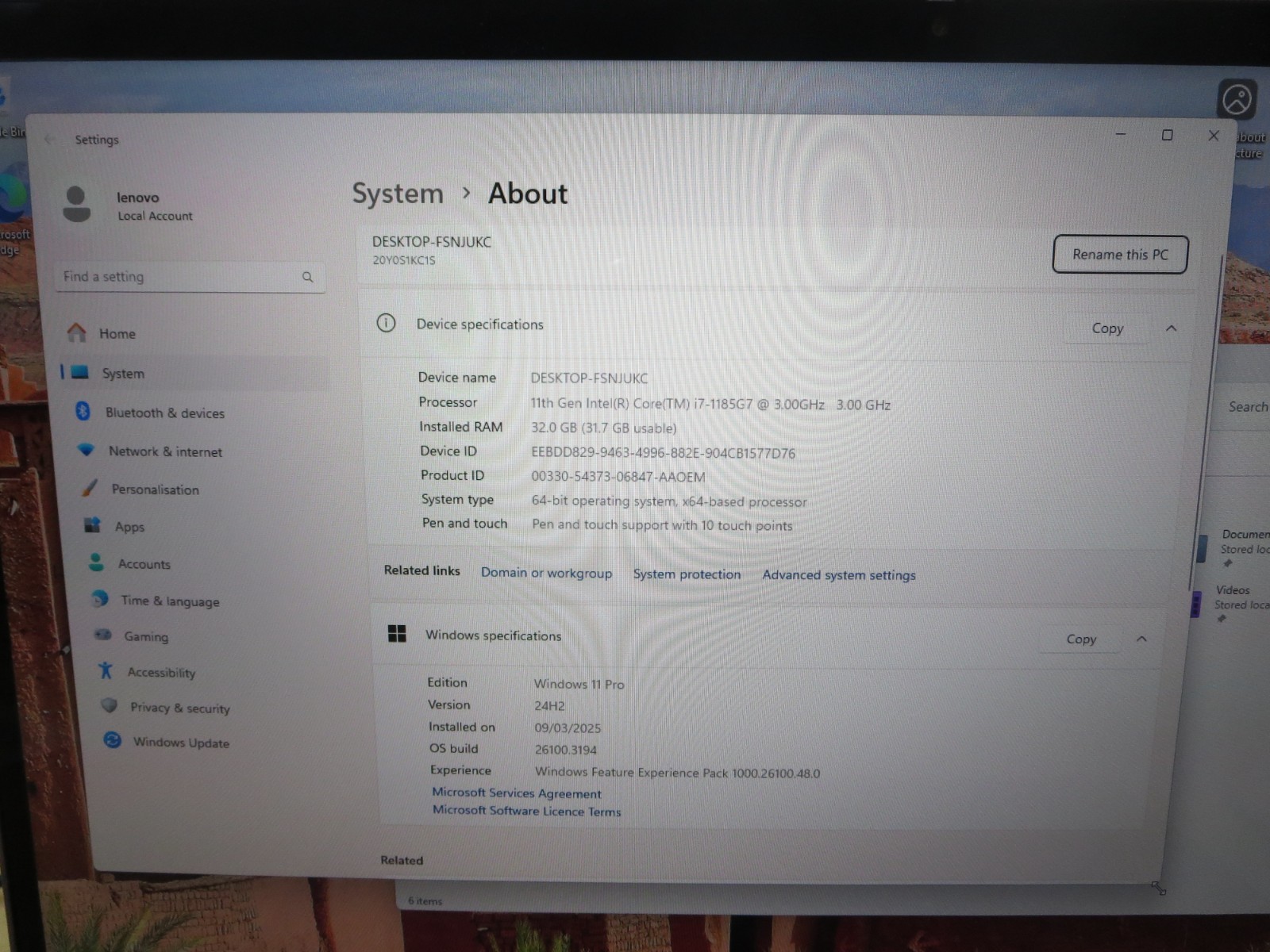Click the System monitor icon
The image size is (1270, 952).
[x=80, y=372]
